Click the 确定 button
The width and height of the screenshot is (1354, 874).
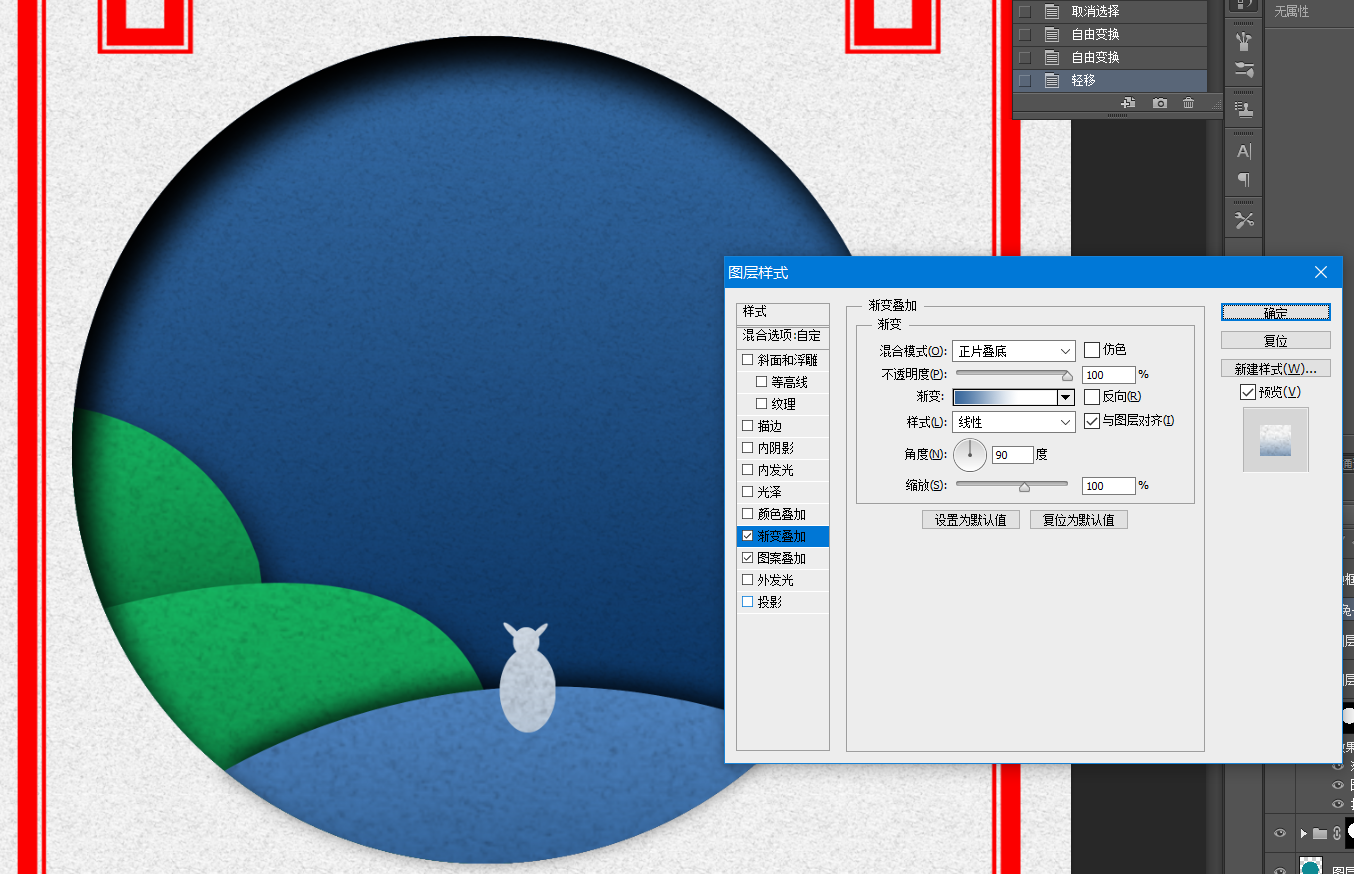[x=1276, y=313]
